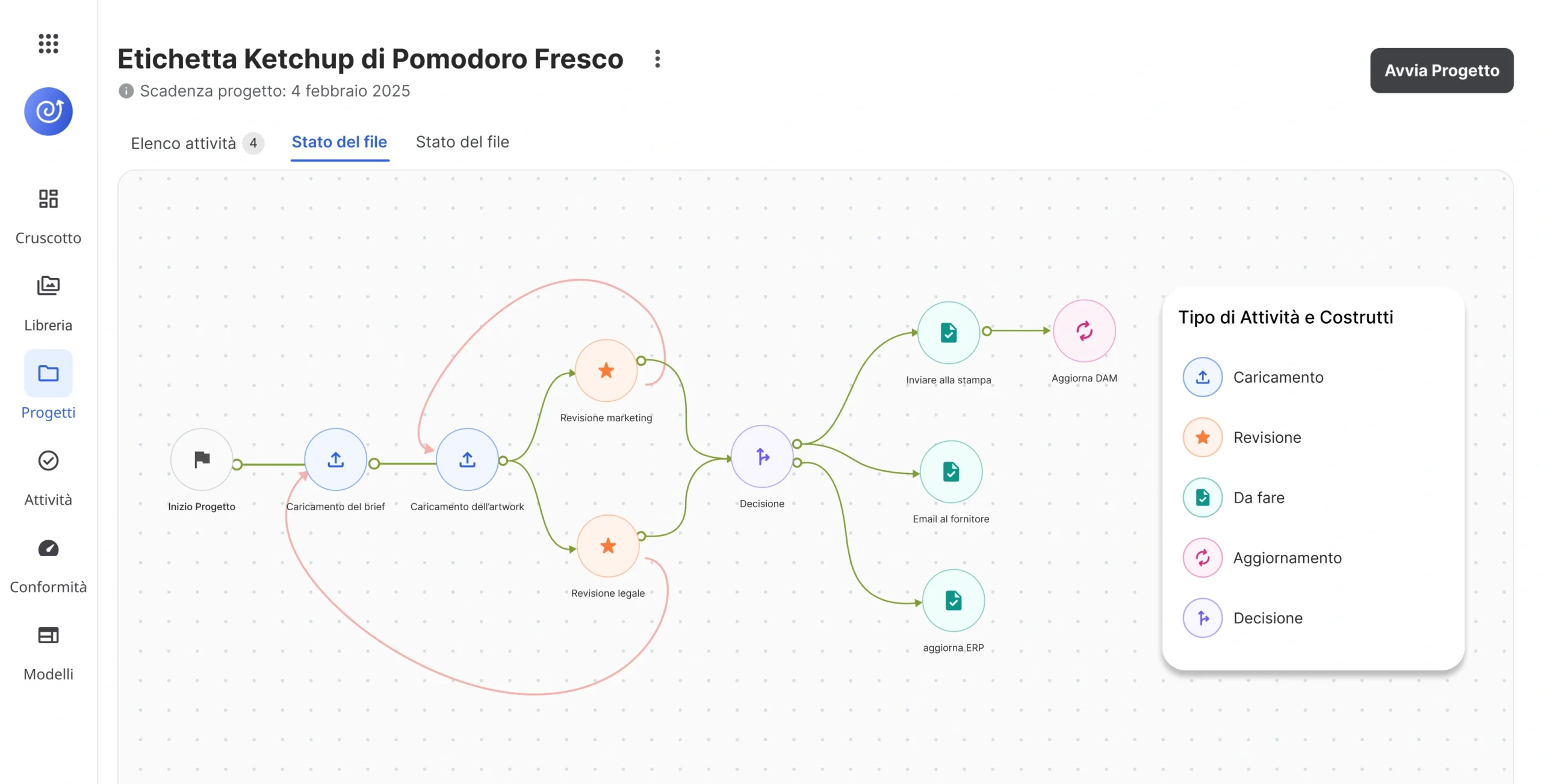The image size is (1541, 784).
Task: Click the Decisione node in workflow
Action: click(762, 457)
